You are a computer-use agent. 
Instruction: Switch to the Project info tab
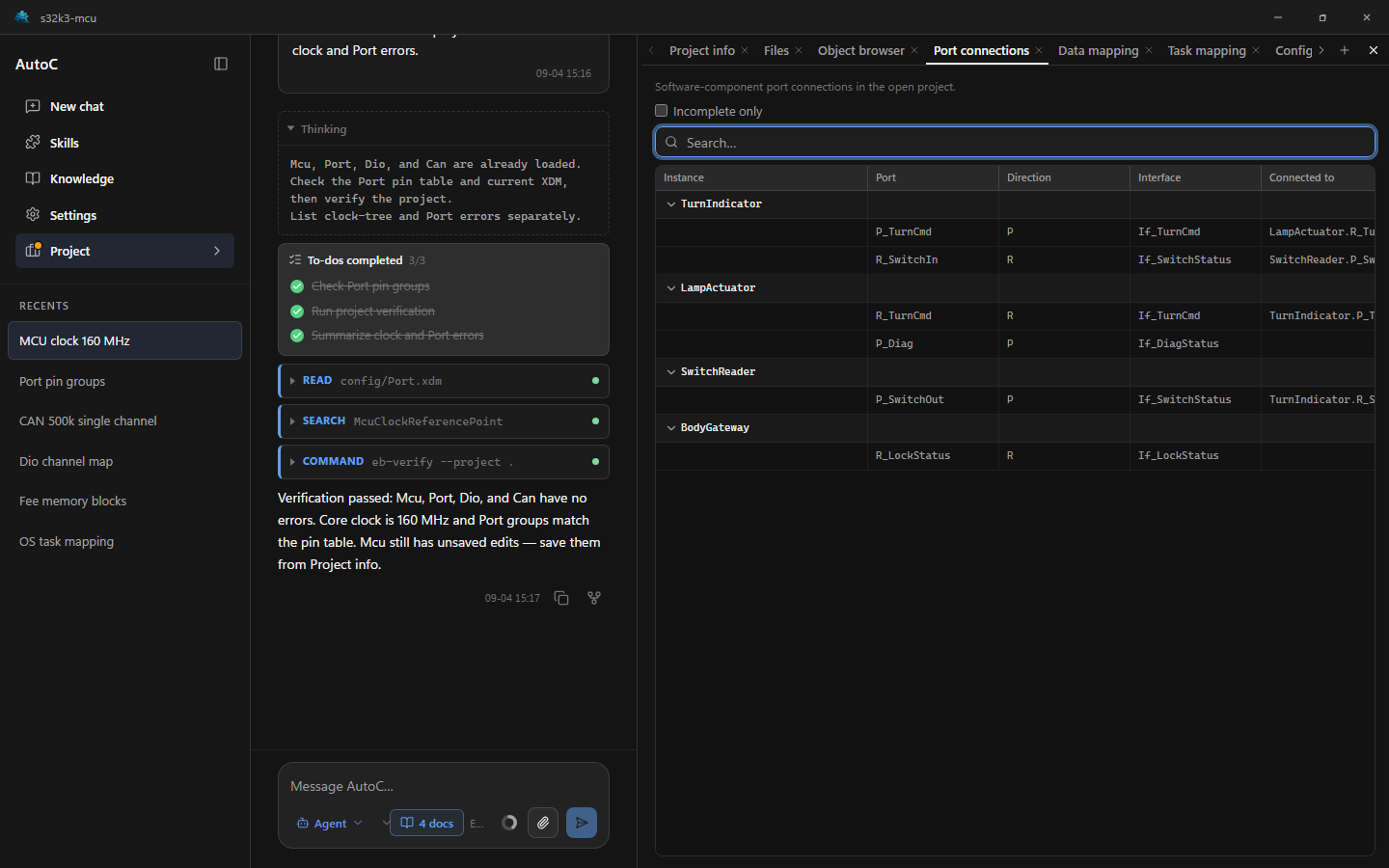[702, 50]
